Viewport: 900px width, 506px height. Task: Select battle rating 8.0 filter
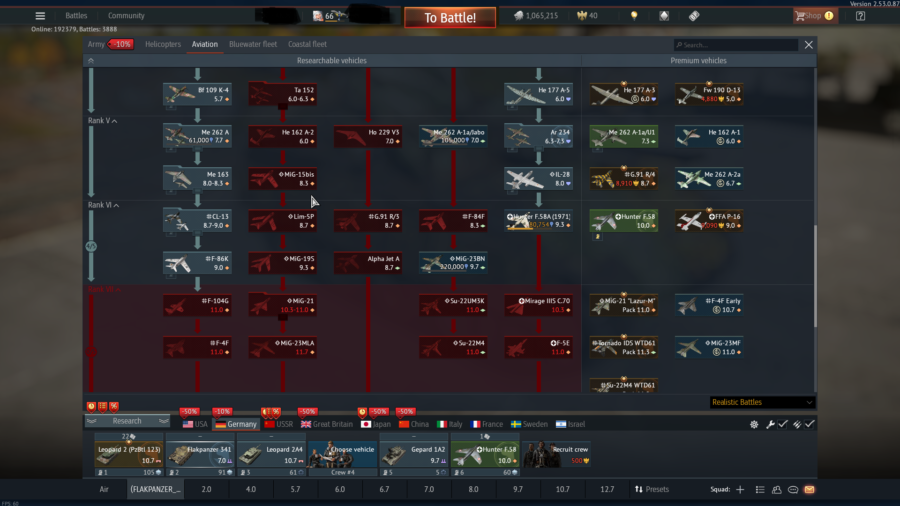(x=473, y=490)
